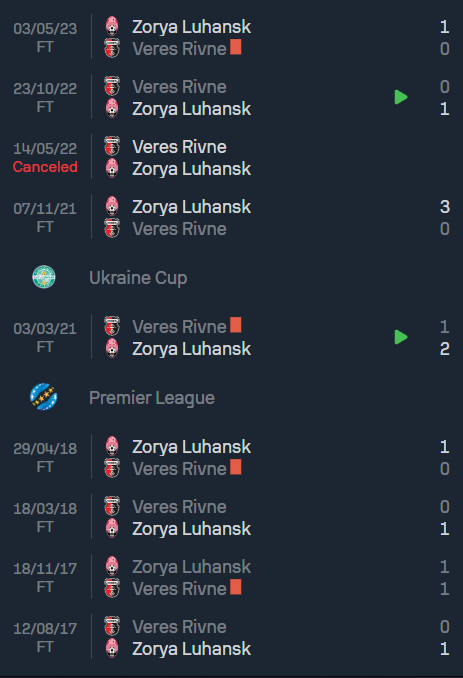Click the red card icon in 29/04/18 match
This screenshot has height=678, width=463.
point(236,467)
